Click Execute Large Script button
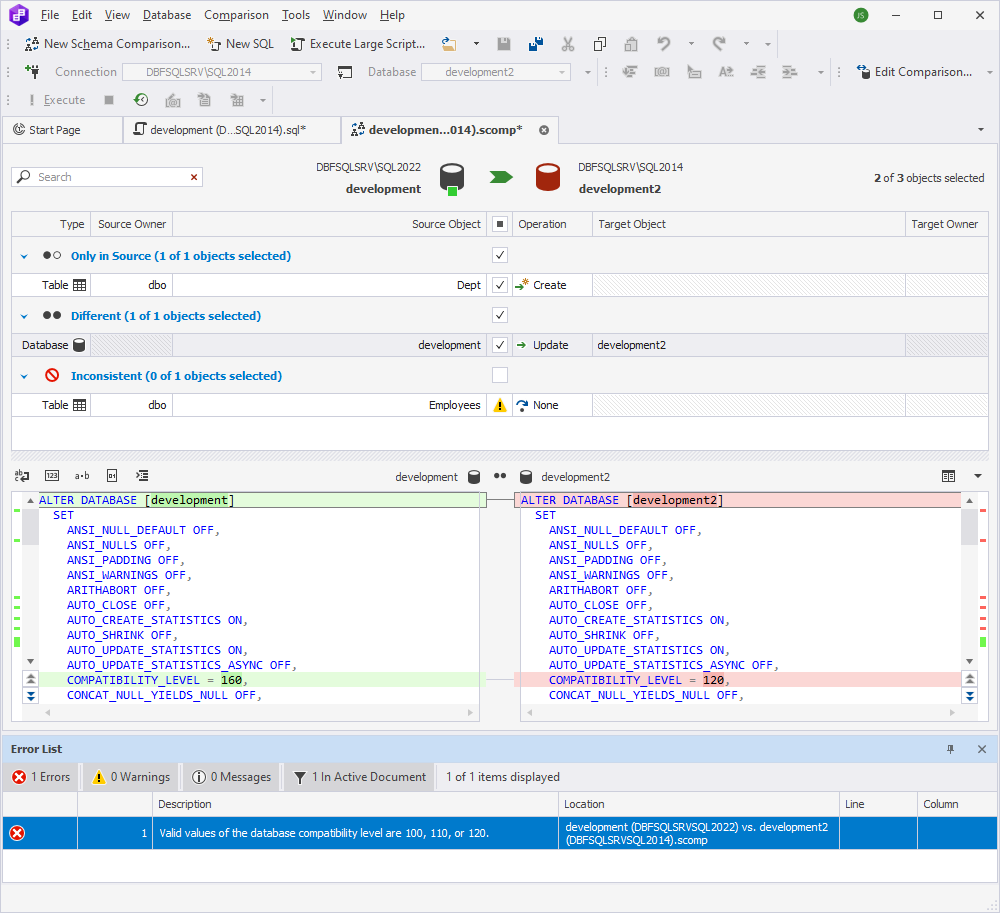1000x913 pixels. [358, 44]
